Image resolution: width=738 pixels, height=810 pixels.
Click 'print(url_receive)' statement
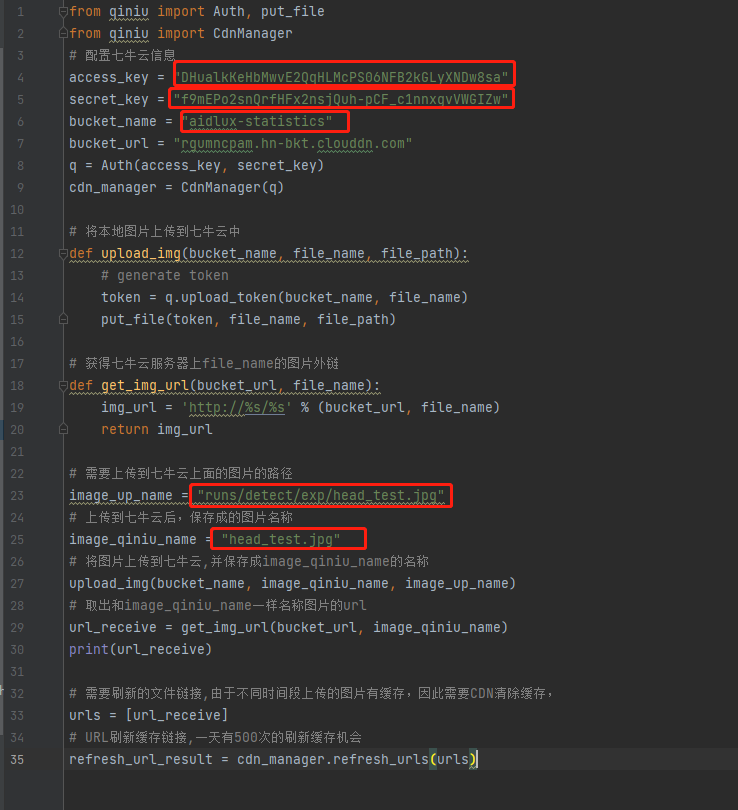tap(140, 649)
